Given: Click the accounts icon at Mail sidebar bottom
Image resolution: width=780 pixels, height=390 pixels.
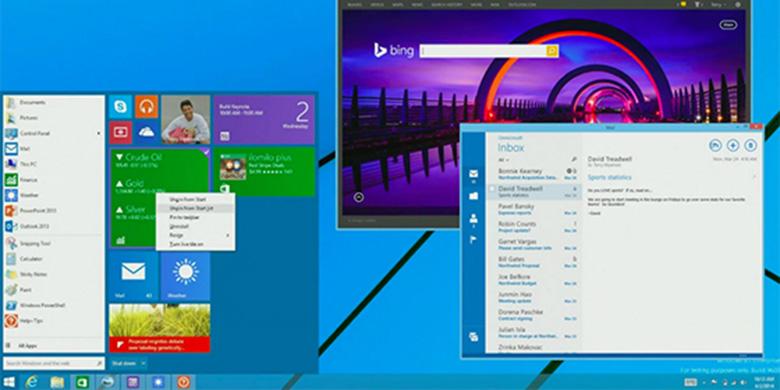Looking at the screenshot, I should (x=474, y=337).
